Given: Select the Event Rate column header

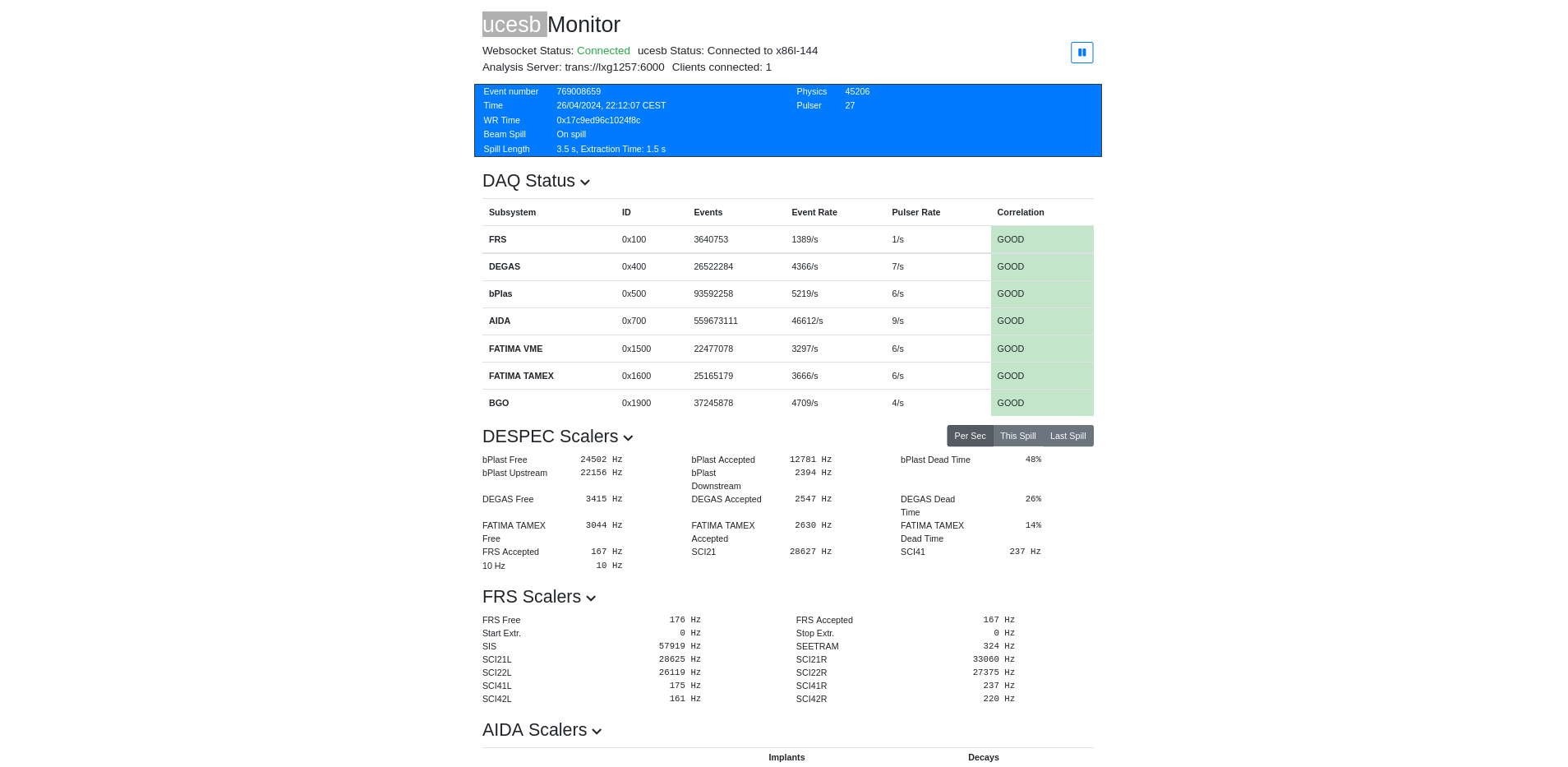Looking at the screenshot, I should click(814, 212).
